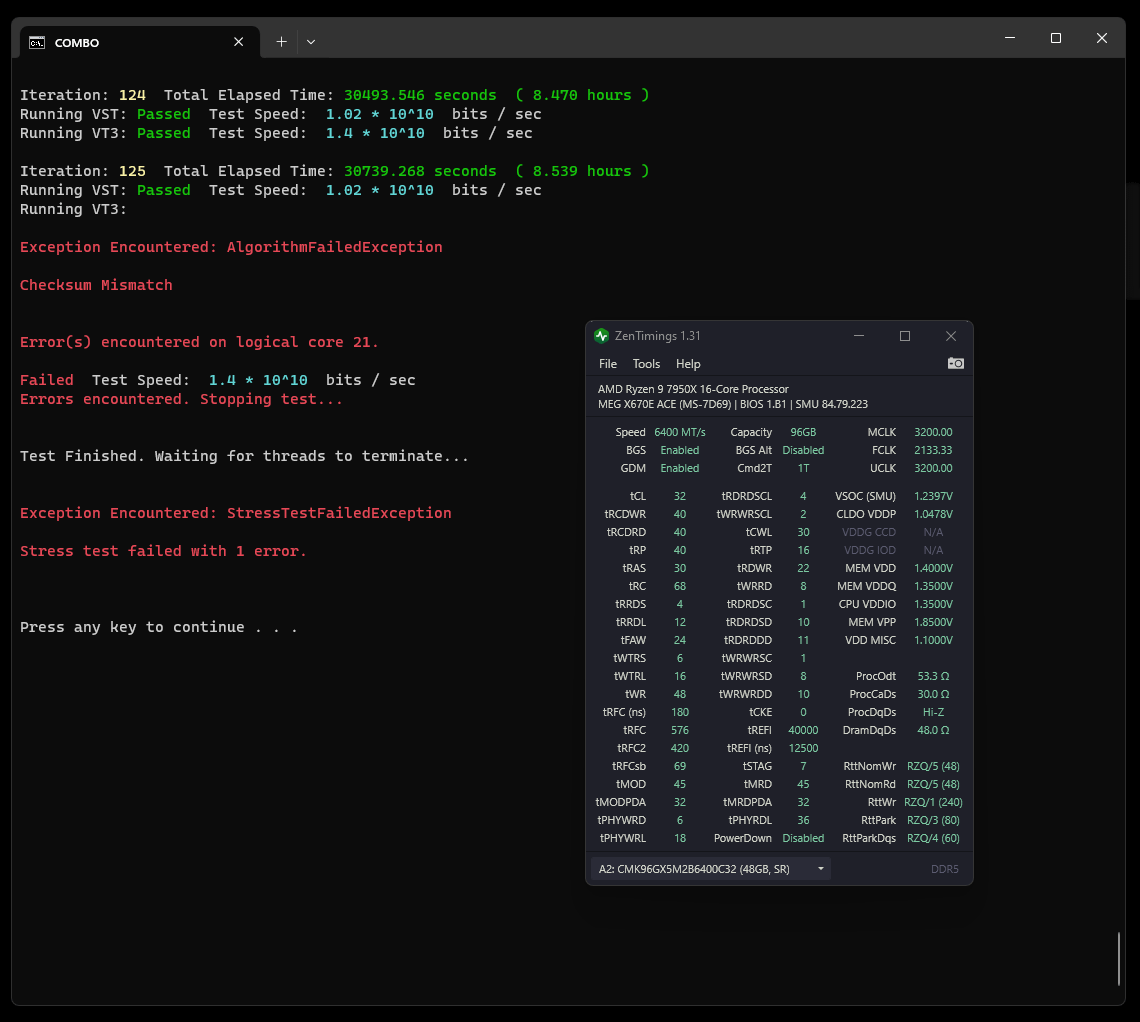This screenshot has height=1022, width=1140.
Task: Minimize the ZenTimings window
Action: tap(859, 336)
